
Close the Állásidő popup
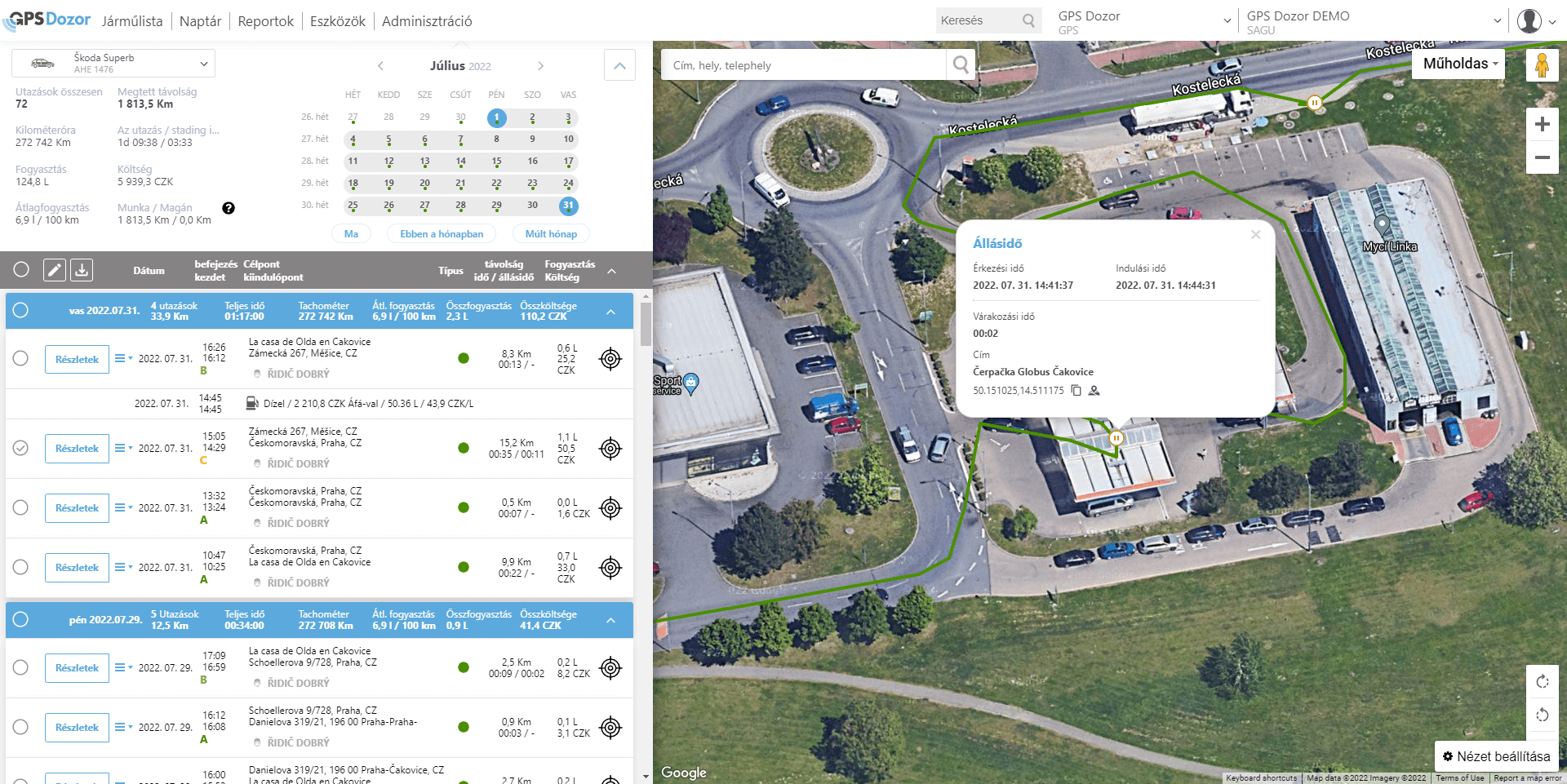(1256, 235)
